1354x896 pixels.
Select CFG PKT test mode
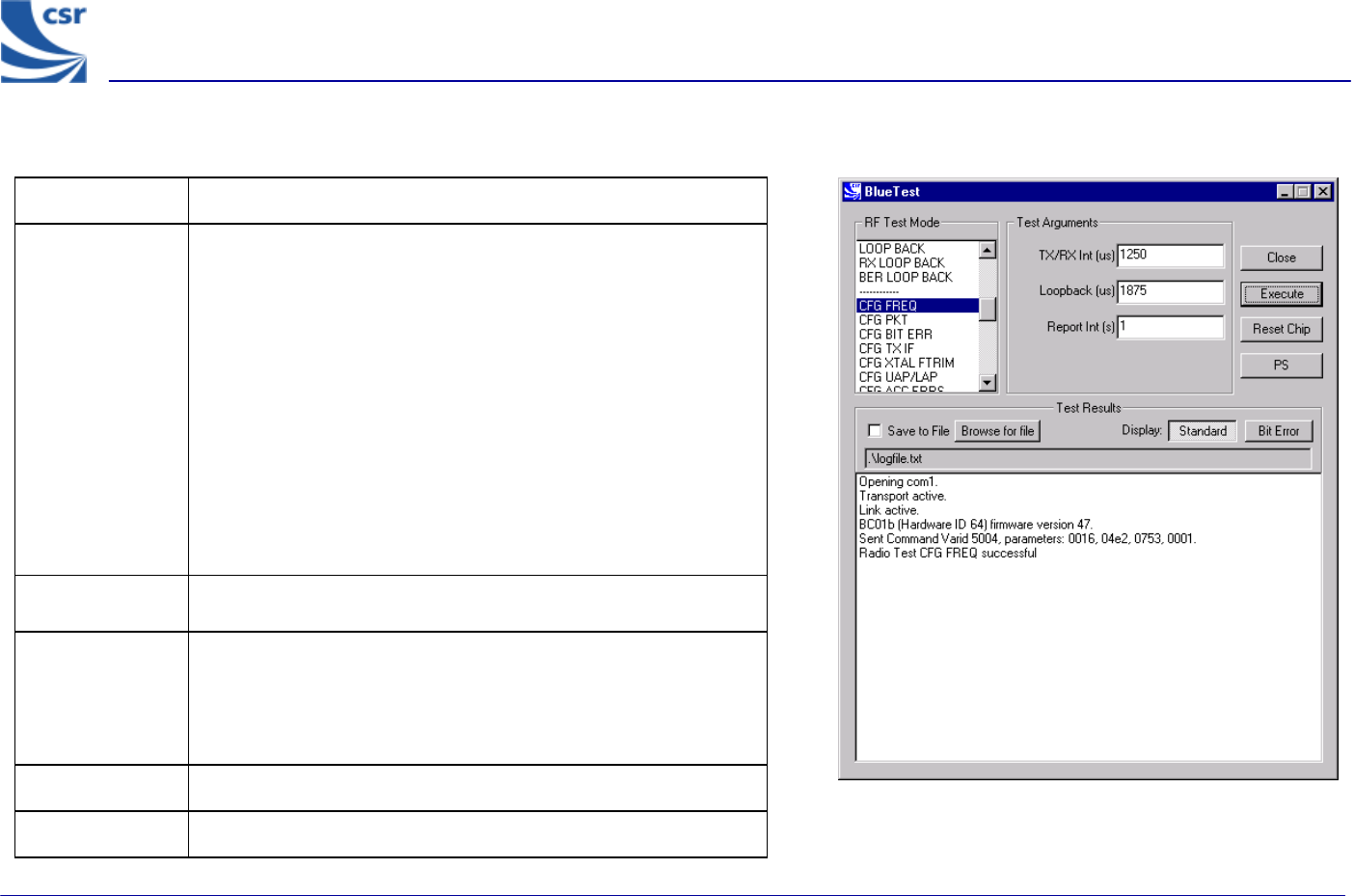(883, 320)
